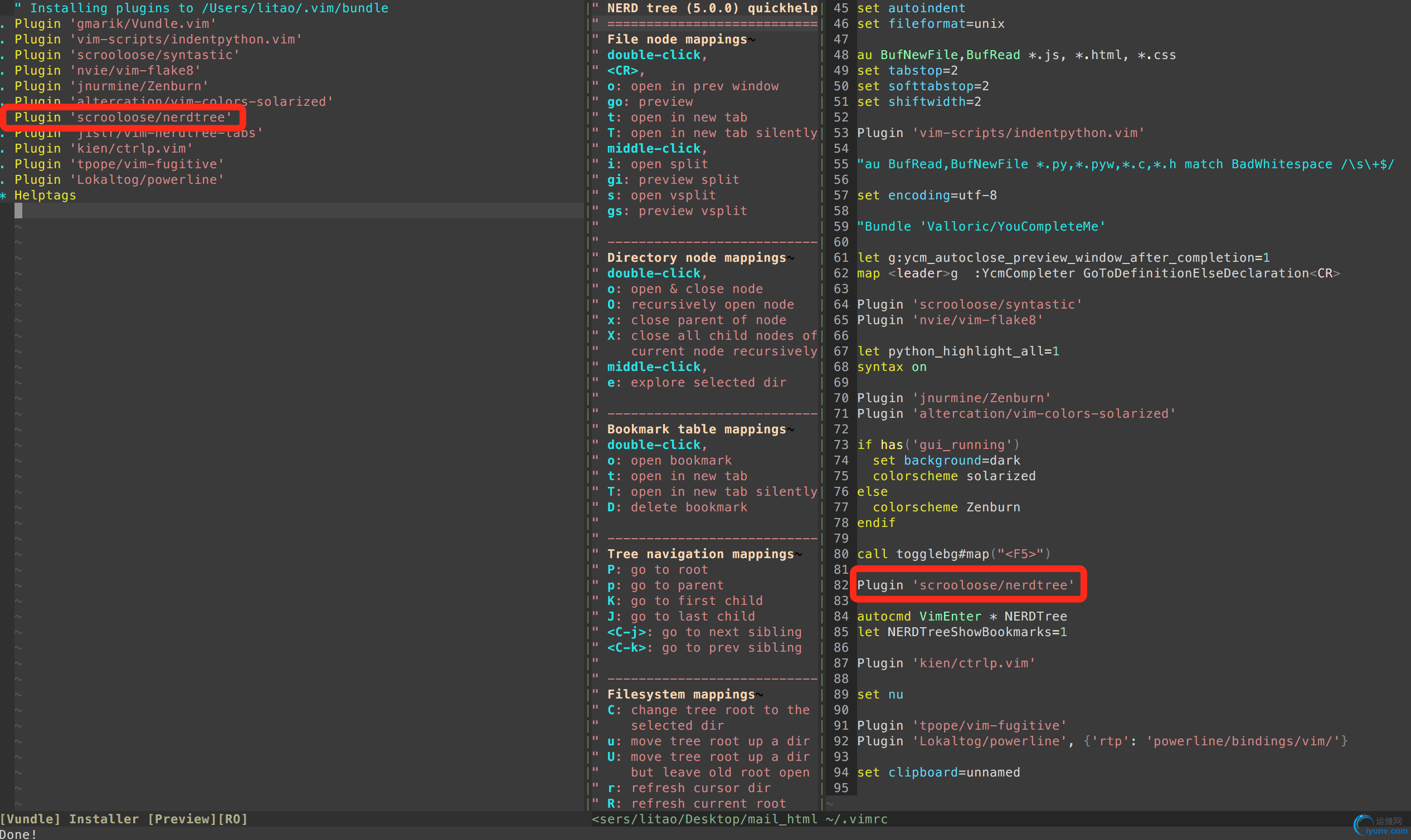The width and height of the screenshot is (1411, 840).
Task: Click line 84 'autocmd VimEnter * NERDTree'
Action: point(962,617)
